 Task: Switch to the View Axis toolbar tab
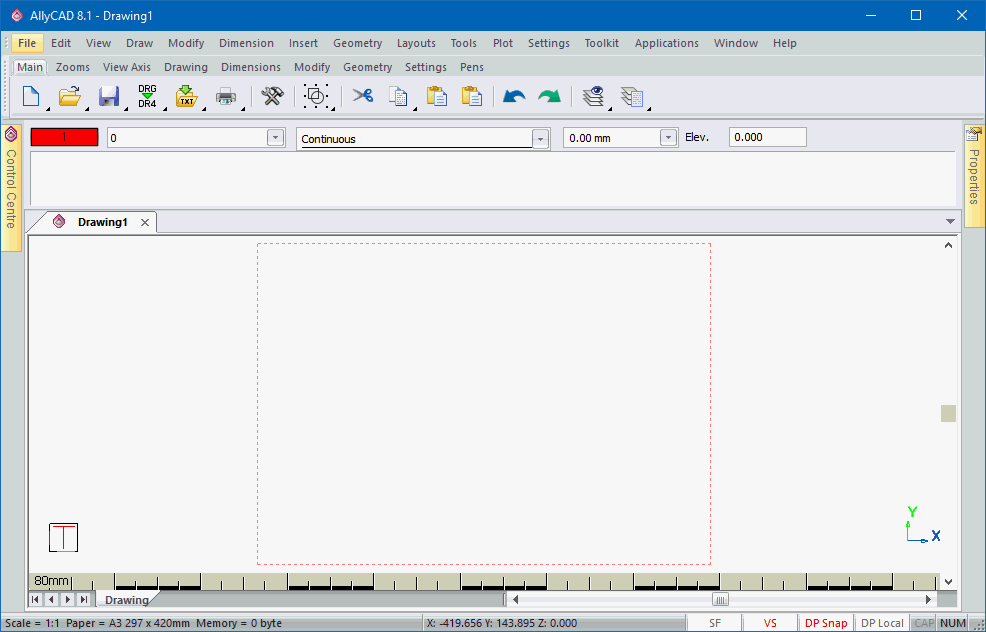127,67
